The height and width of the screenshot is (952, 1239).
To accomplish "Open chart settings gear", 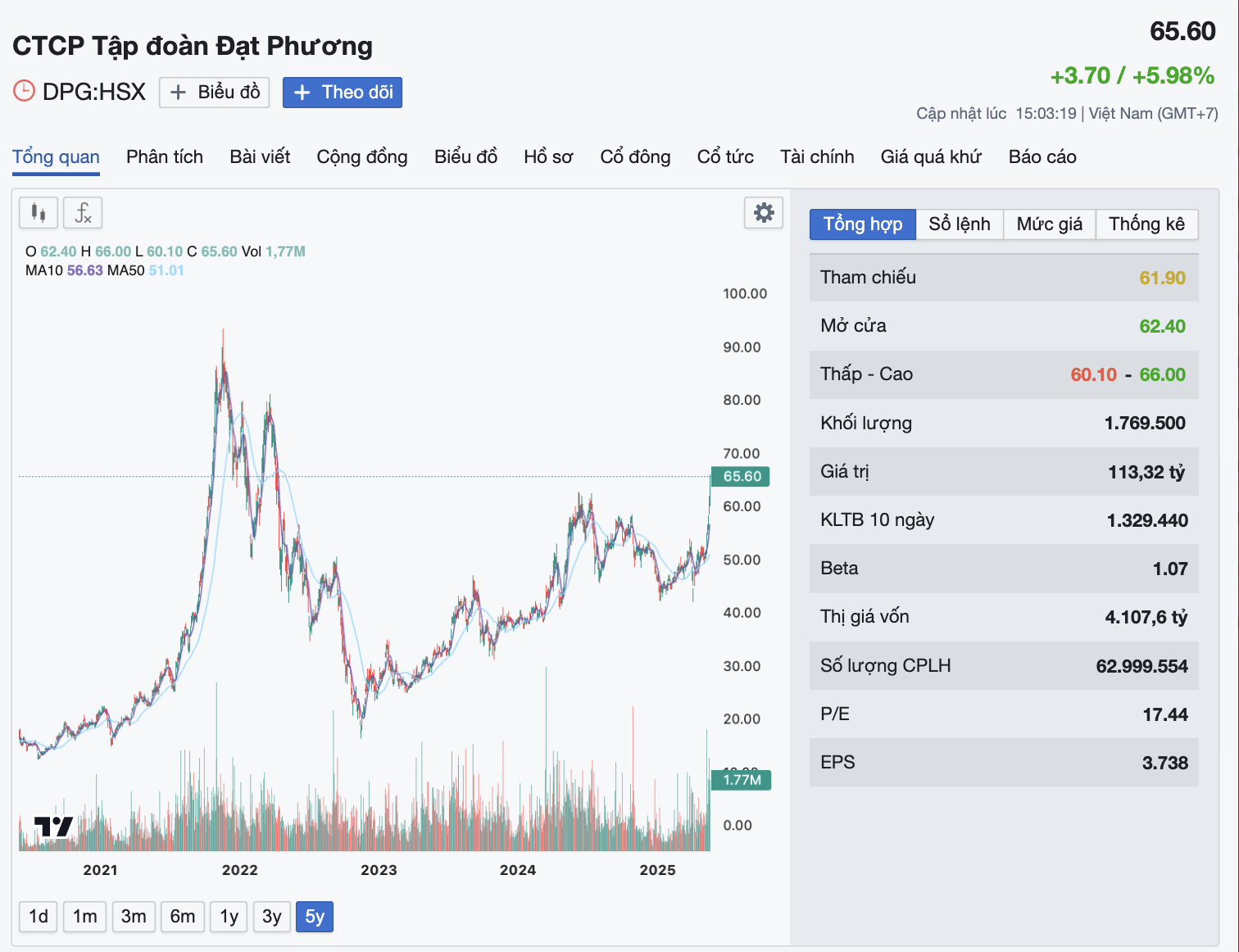I will (764, 213).
